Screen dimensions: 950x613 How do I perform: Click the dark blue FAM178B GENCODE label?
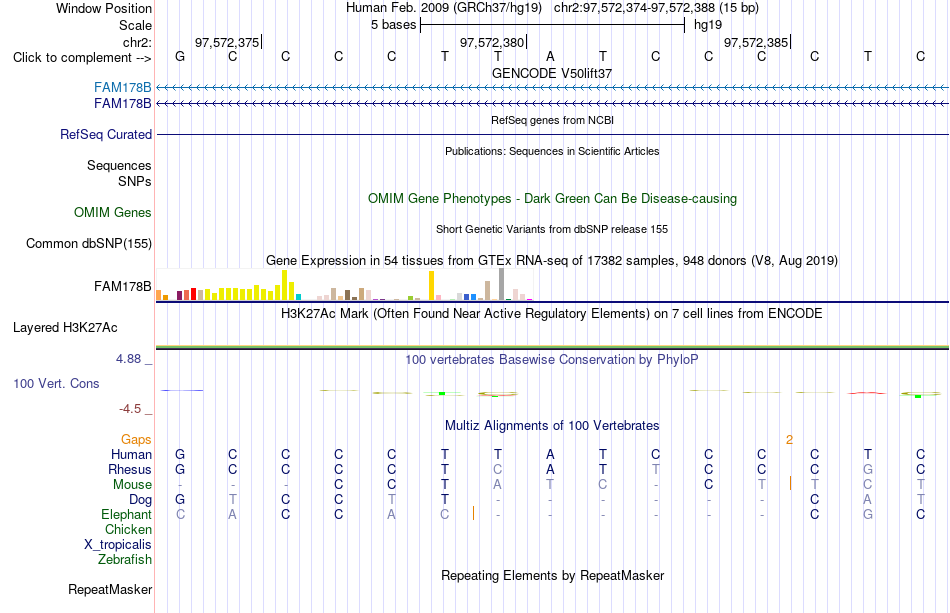pos(122,104)
